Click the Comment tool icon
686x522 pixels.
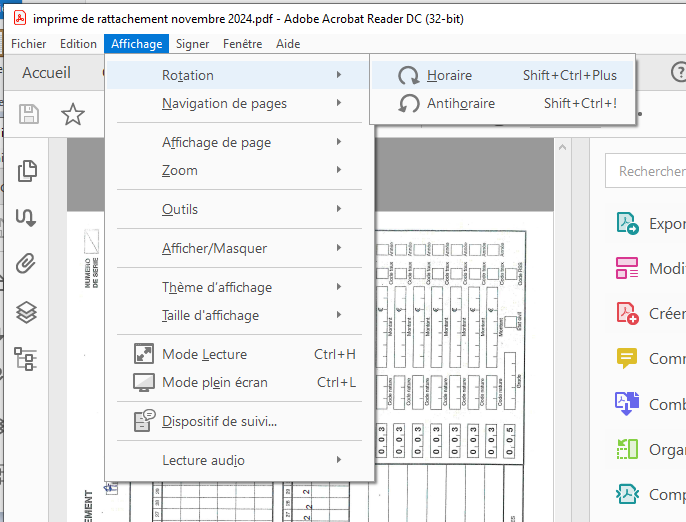(x=627, y=358)
